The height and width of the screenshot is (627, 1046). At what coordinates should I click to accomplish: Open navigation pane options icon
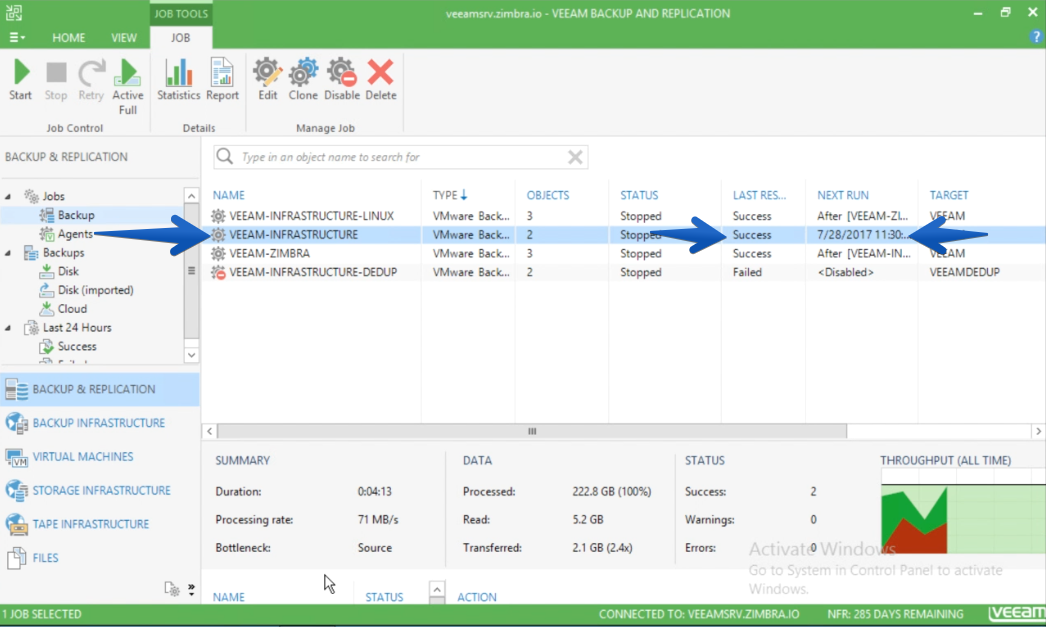[171, 589]
